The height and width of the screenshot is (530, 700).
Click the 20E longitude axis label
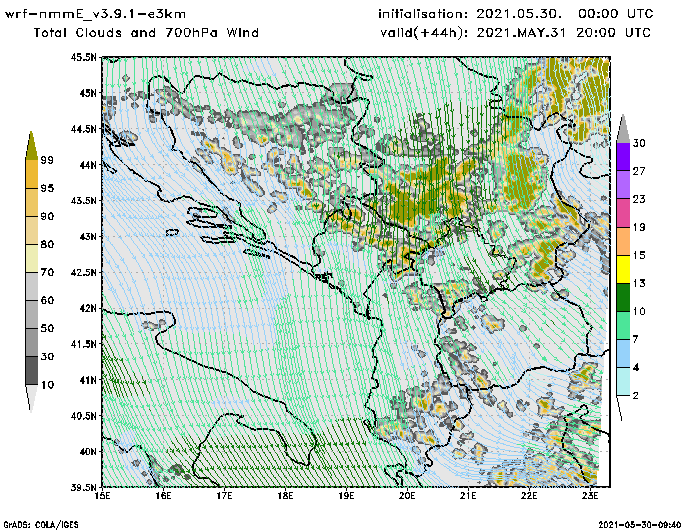[x=407, y=494]
